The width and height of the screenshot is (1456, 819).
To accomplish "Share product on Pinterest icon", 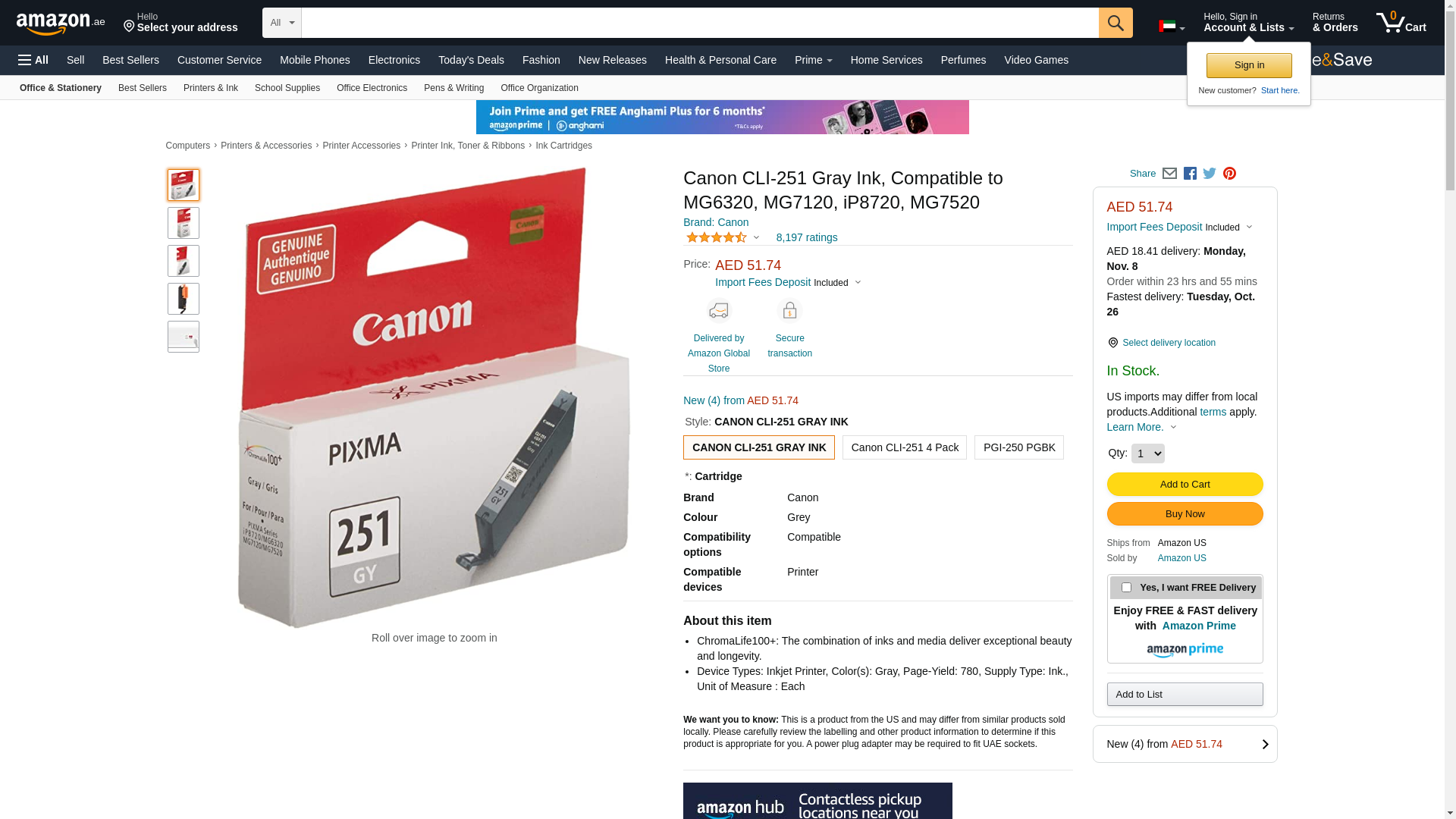I will coord(1229,174).
